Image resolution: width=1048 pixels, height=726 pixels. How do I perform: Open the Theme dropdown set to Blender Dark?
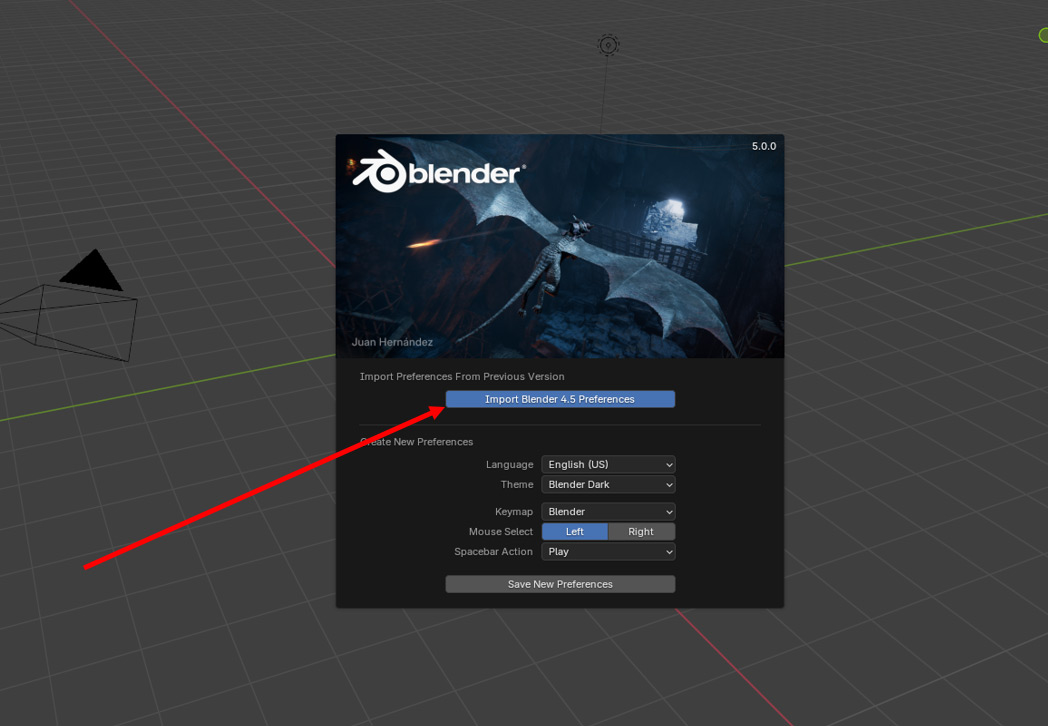(608, 484)
